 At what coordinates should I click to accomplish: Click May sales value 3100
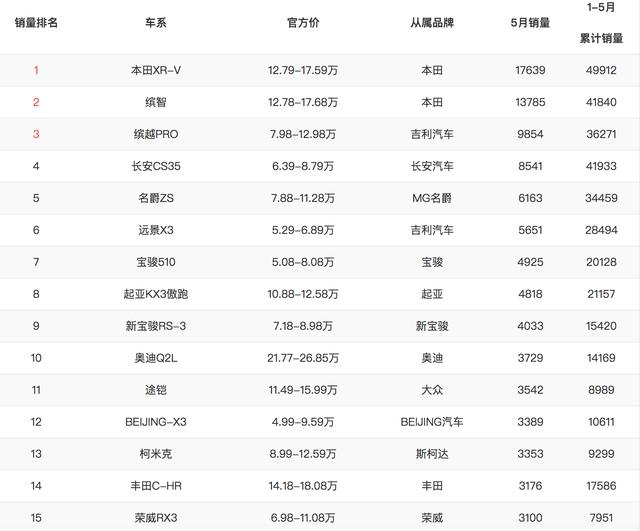click(x=530, y=518)
